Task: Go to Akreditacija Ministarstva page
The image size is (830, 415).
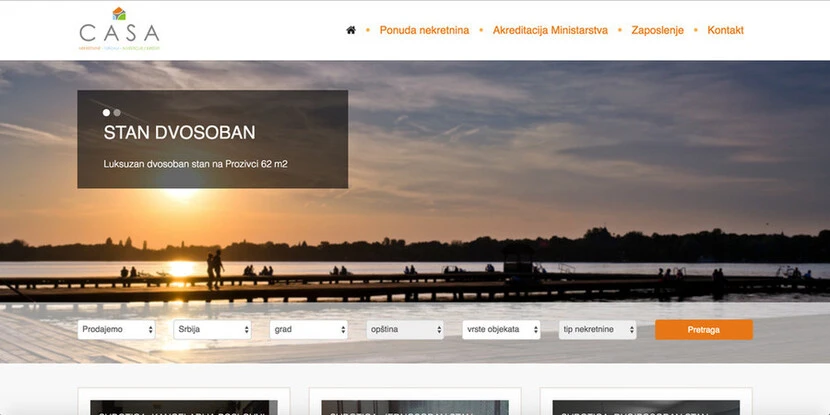Action: coord(550,30)
